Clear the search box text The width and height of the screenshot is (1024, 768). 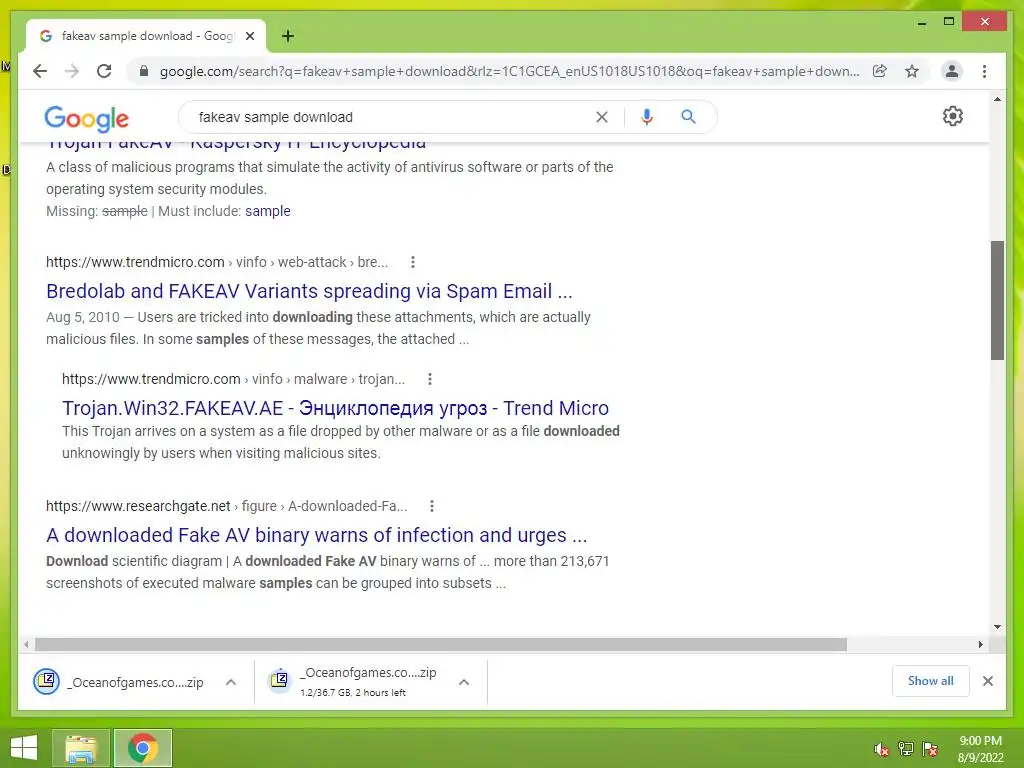[601, 117]
